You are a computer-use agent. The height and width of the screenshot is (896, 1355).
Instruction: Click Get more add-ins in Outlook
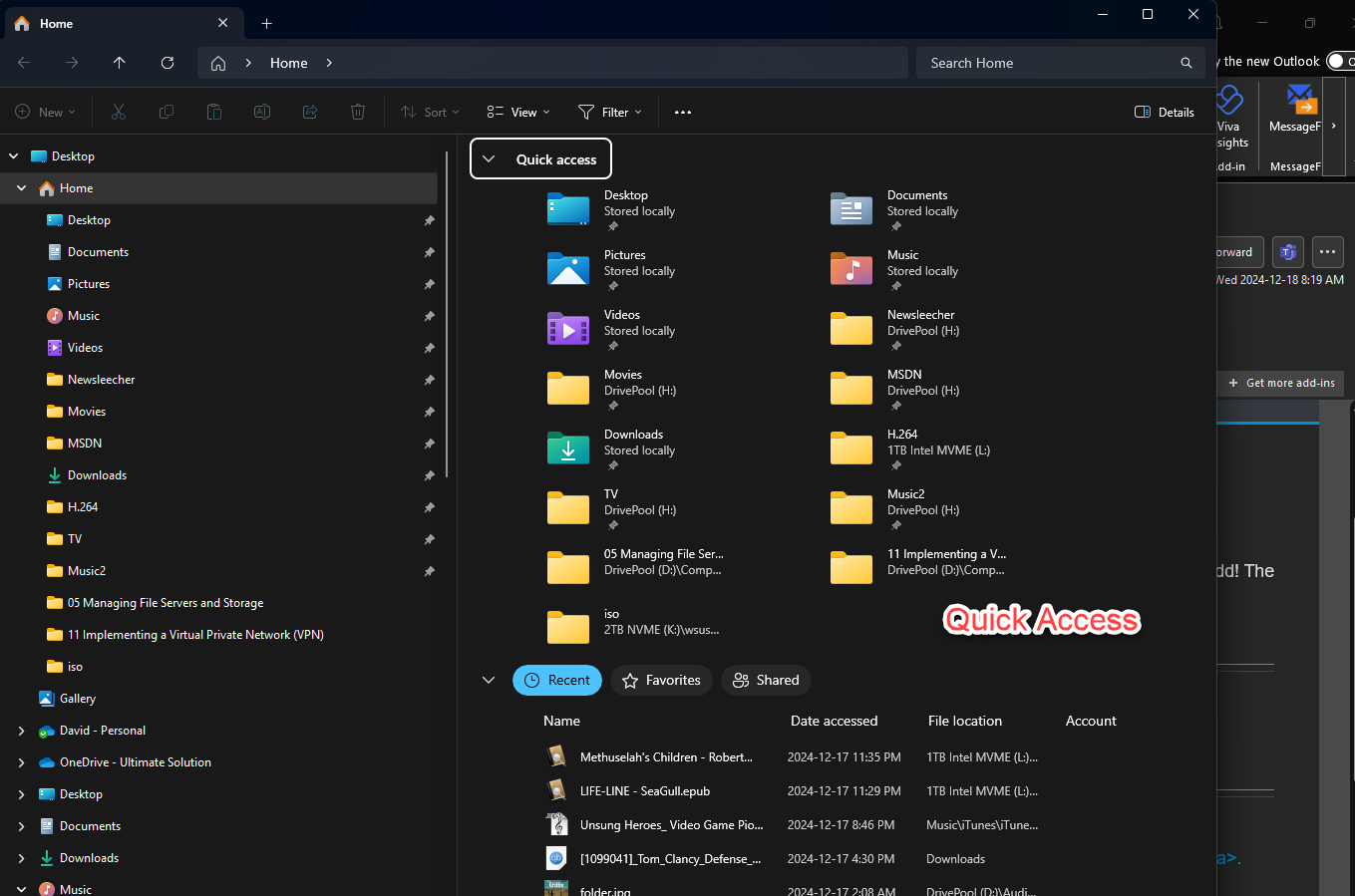(x=1281, y=383)
